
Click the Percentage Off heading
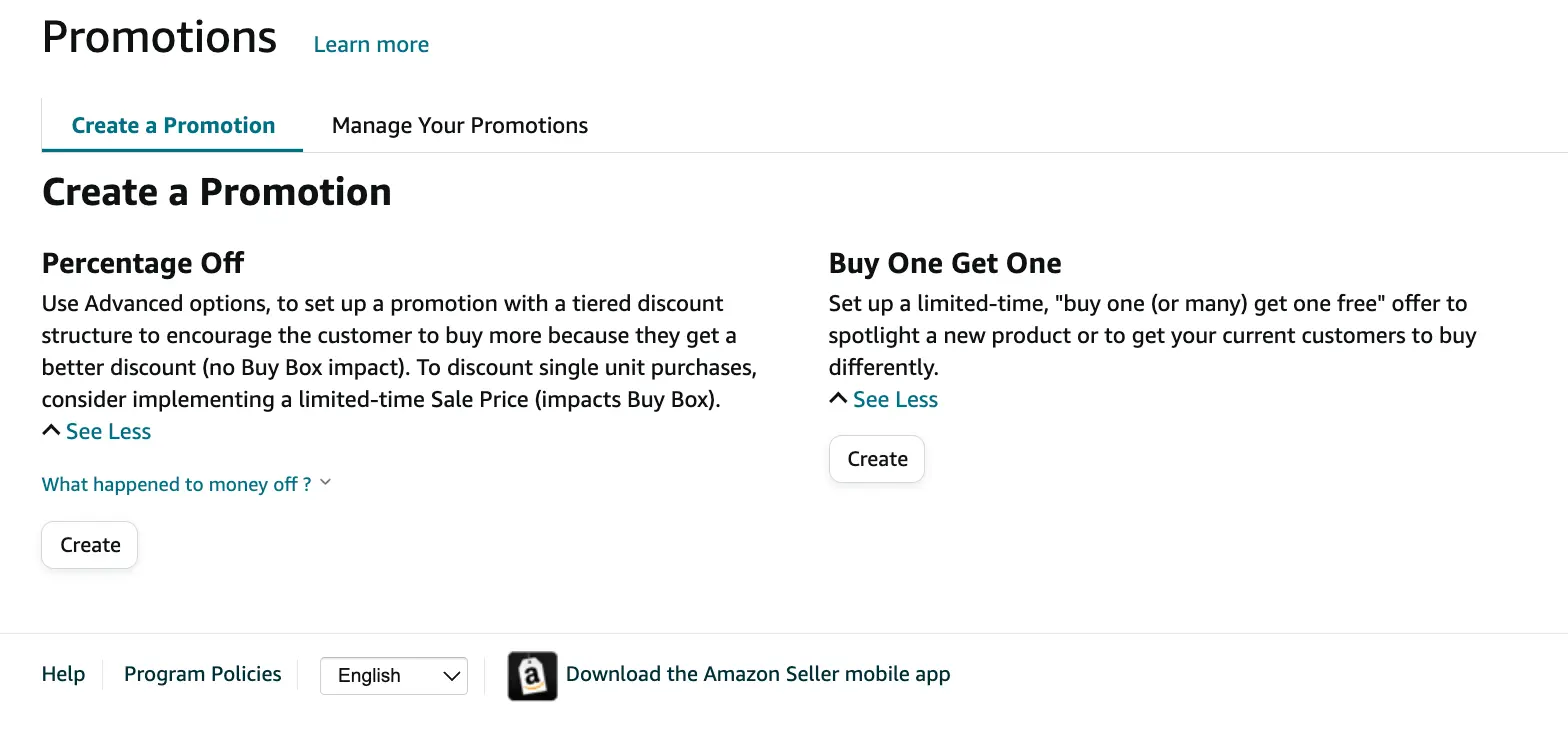pyautogui.click(x=142, y=262)
